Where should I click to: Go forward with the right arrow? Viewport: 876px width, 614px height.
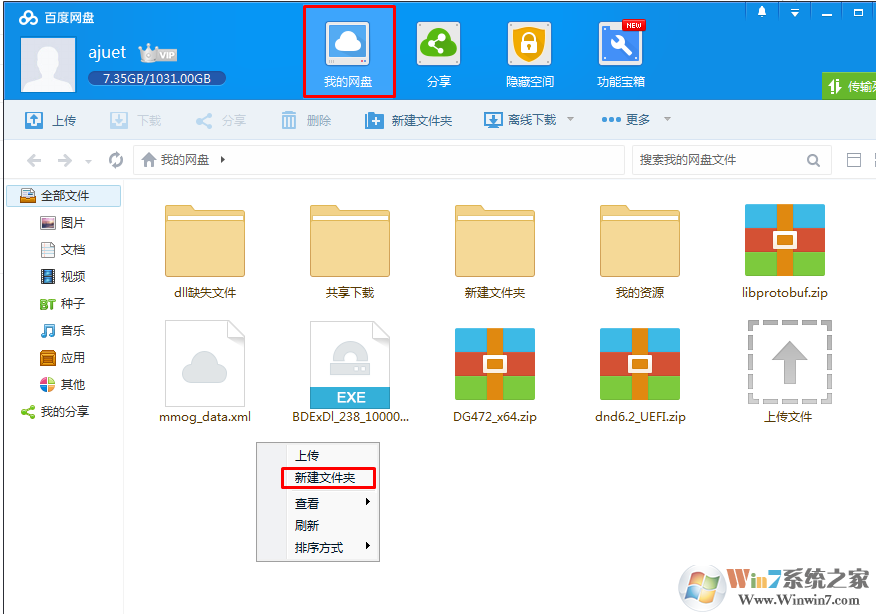click(x=65, y=161)
